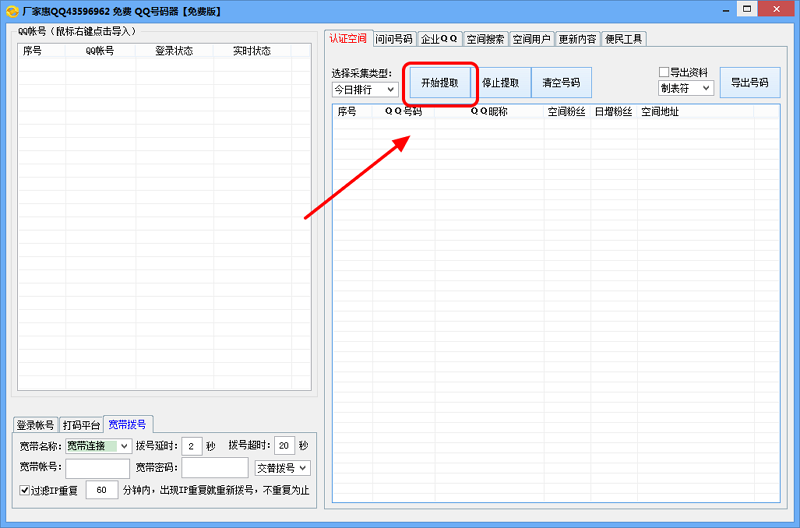Switch to the 登录帐号 tab
Image resolution: width=800 pixels, height=528 pixels.
(35, 425)
